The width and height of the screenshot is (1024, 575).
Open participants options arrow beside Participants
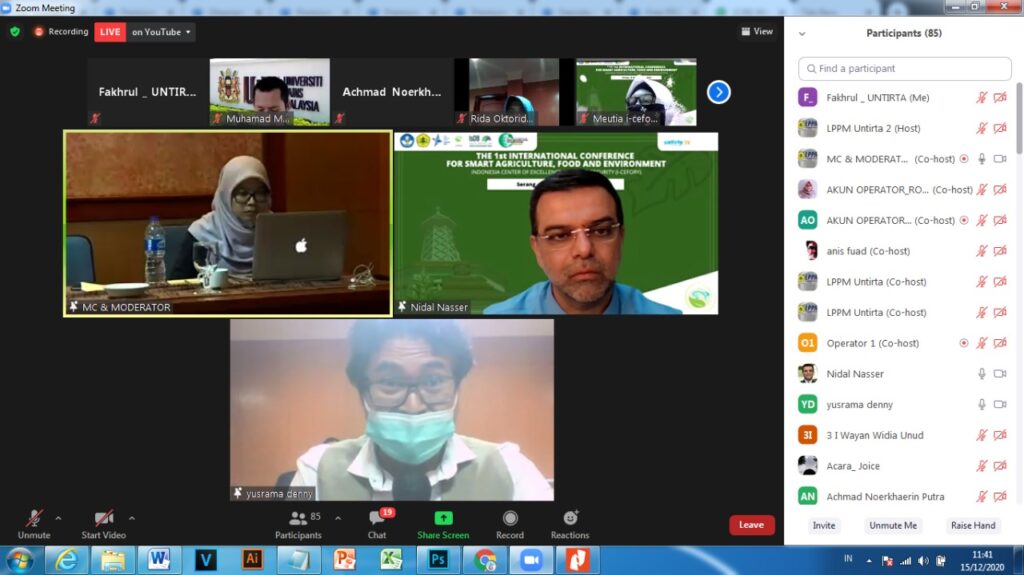[338, 518]
